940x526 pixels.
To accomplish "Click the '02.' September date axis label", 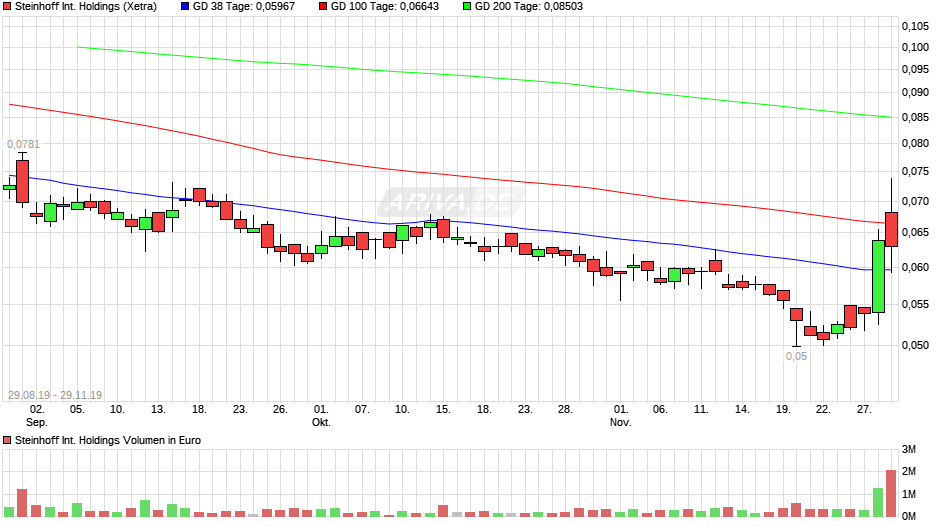I will click(37, 409).
